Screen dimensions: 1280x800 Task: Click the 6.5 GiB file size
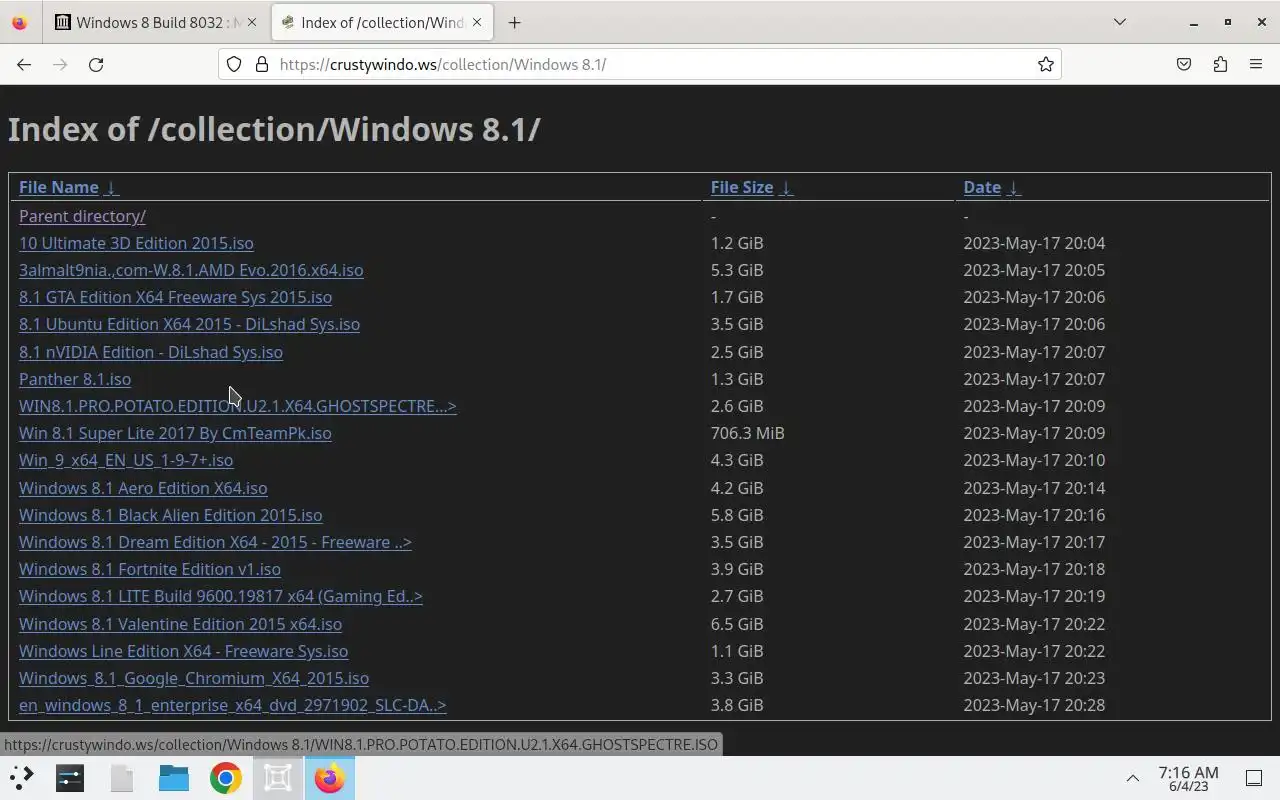pos(737,624)
